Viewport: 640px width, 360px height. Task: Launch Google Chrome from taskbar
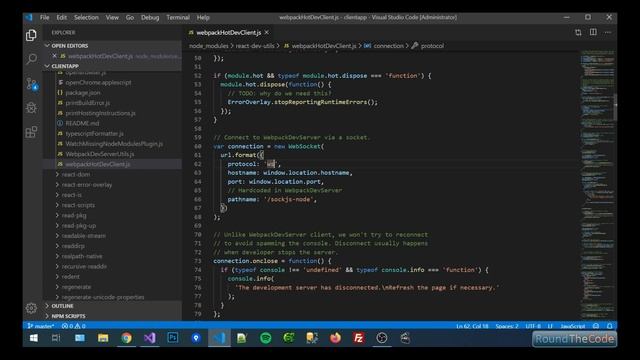pyautogui.click(x=126, y=338)
